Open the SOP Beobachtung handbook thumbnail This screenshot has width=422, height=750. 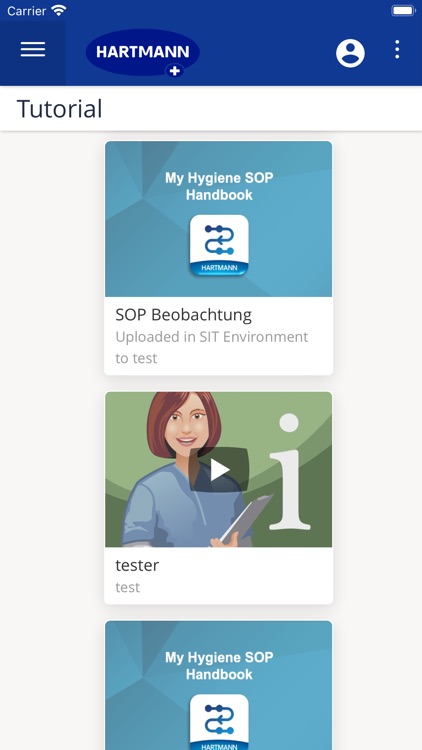pyautogui.click(x=219, y=219)
